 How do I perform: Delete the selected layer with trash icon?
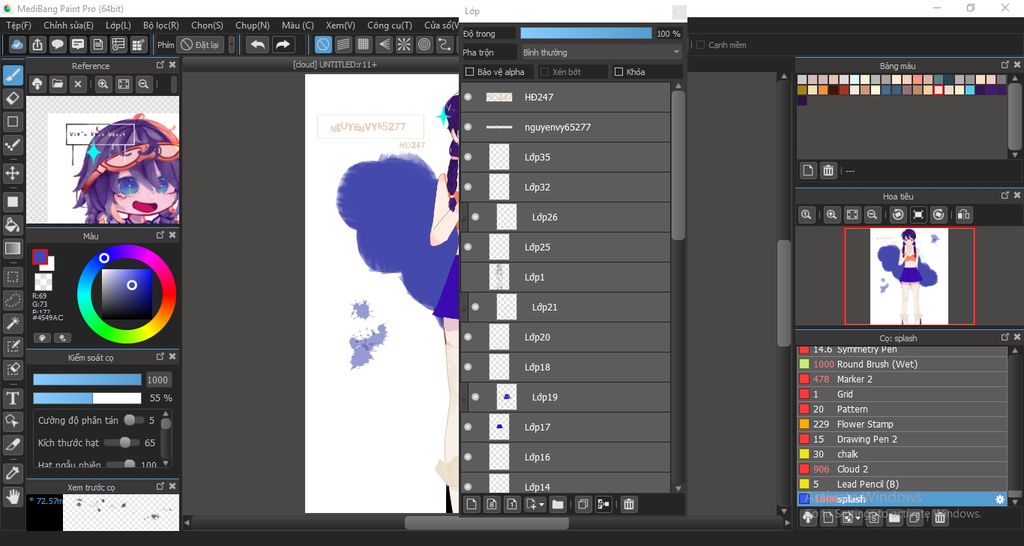[628, 504]
